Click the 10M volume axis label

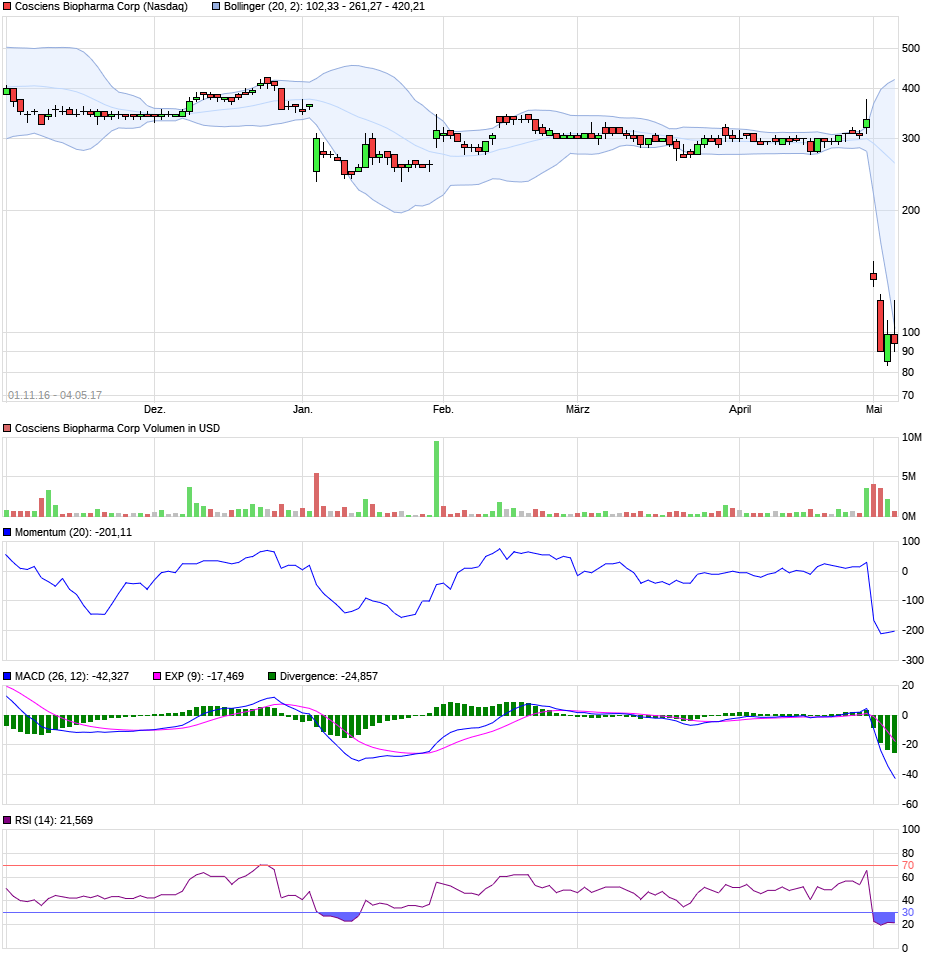click(912, 437)
